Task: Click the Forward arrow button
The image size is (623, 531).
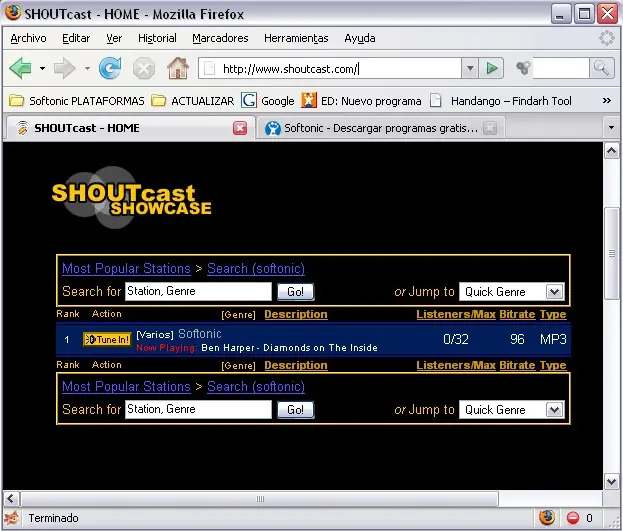Action: (65, 68)
